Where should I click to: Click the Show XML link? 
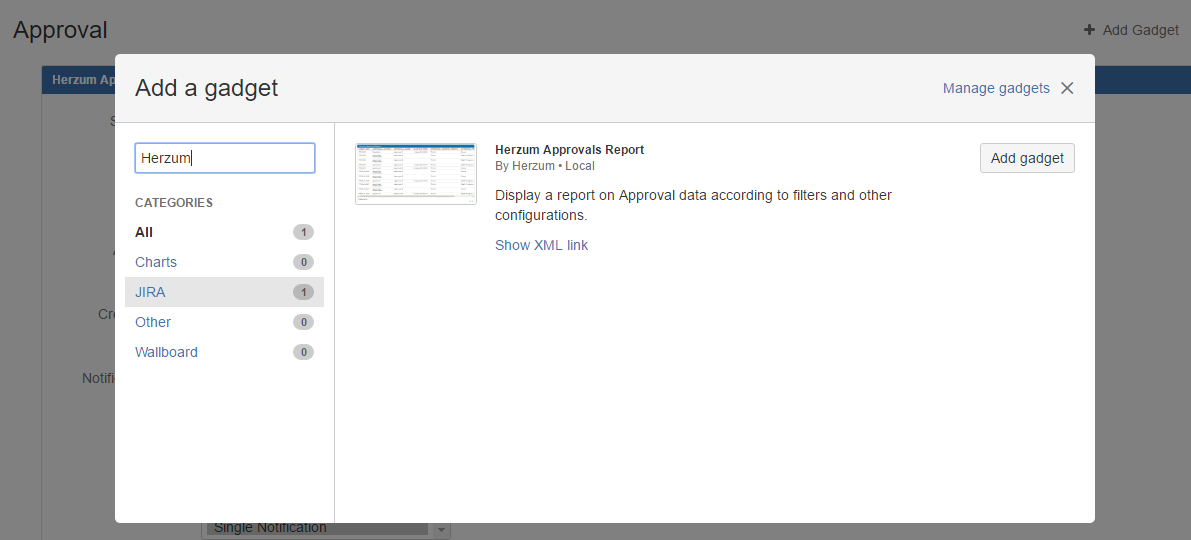[x=541, y=245]
